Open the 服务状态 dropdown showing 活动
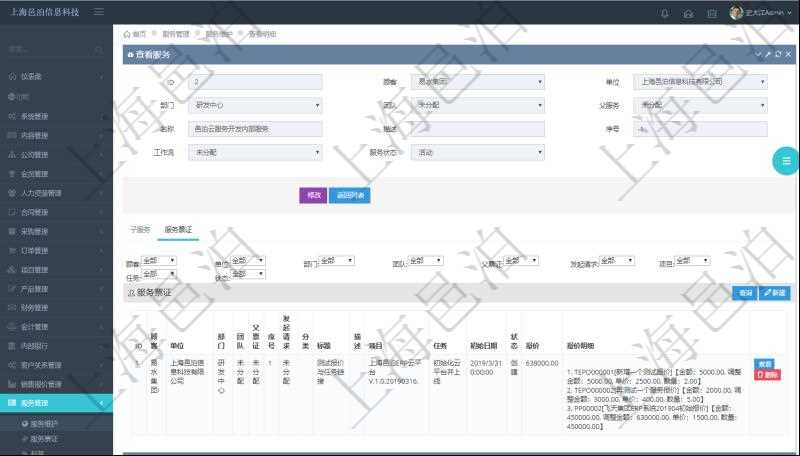The width and height of the screenshot is (800, 456). click(x=478, y=153)
